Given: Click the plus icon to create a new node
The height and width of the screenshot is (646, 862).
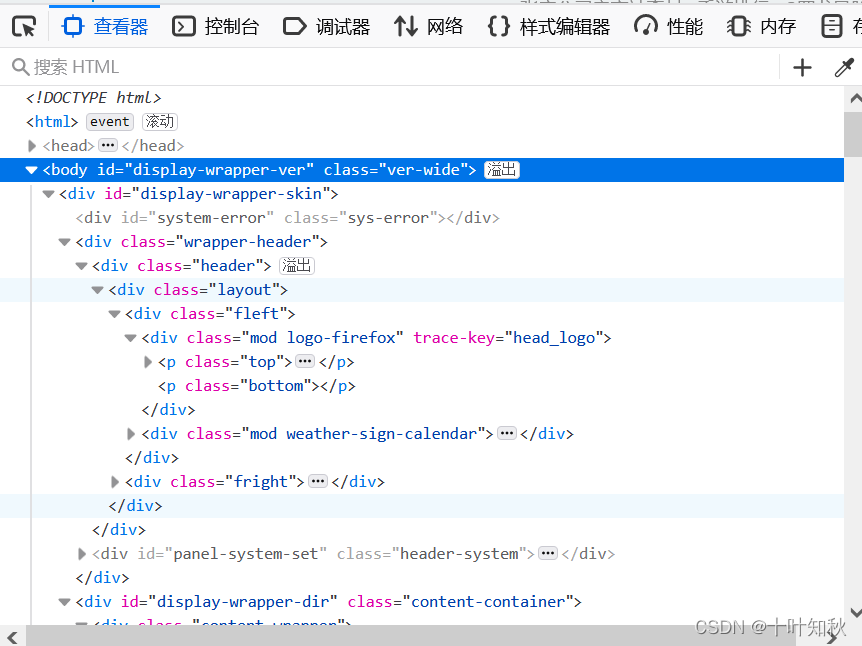Looking at the screenshot, I should point(802,68).
